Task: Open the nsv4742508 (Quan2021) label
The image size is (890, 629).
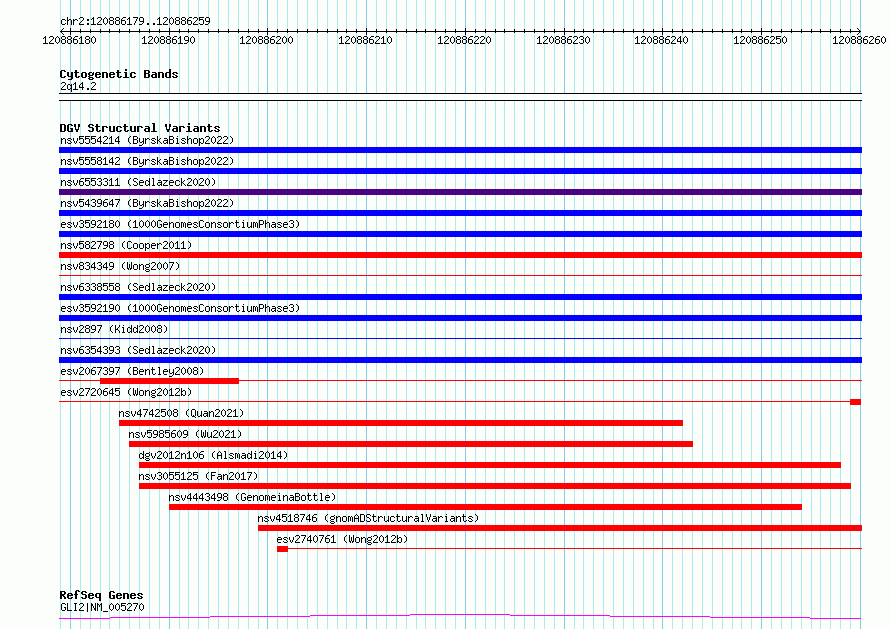Action: [181, 413]
